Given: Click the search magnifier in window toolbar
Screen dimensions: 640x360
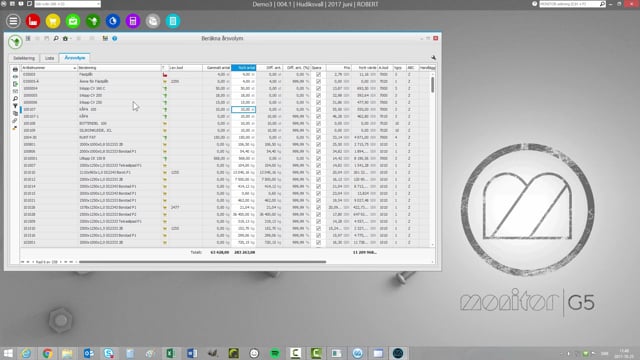Looking at the screenshot, I should [56, 38].
